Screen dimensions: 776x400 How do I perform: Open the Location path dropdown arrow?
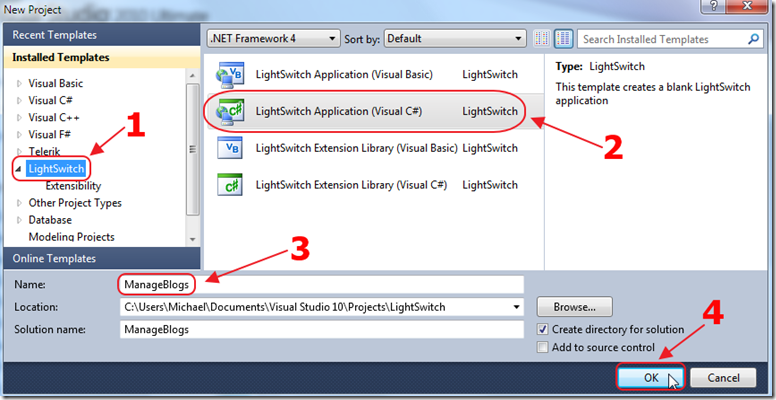pyautogui.click(x=517, y=307)
